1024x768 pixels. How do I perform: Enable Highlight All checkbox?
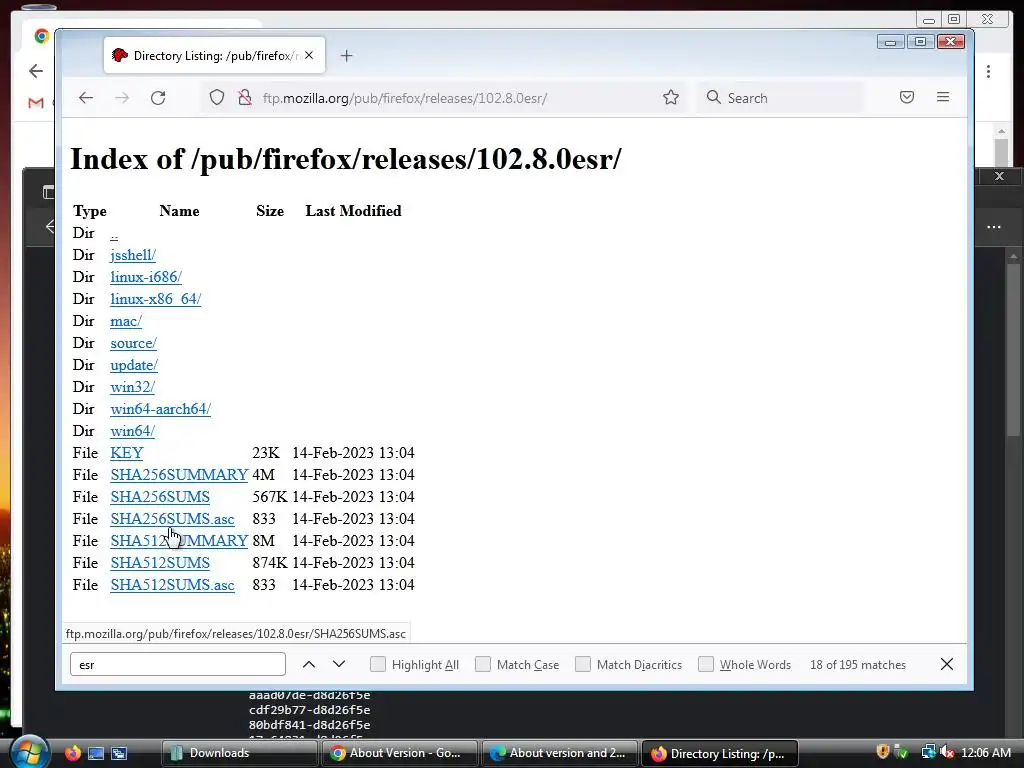pos(377,664)
